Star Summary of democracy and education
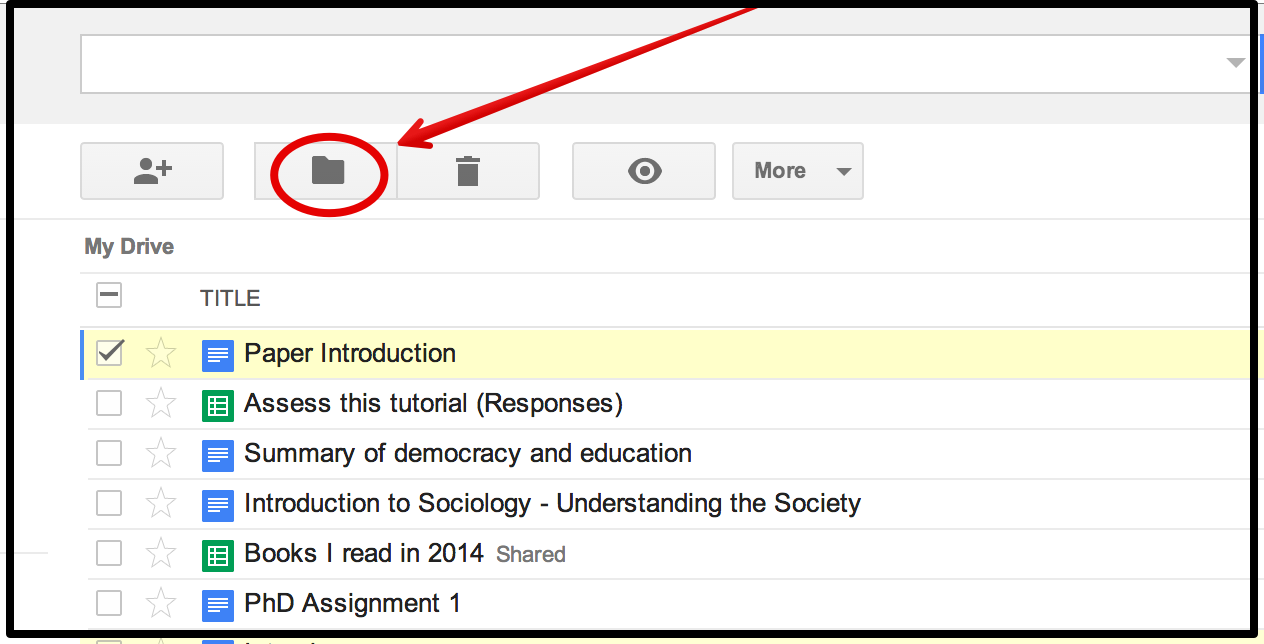 point(161,453)
